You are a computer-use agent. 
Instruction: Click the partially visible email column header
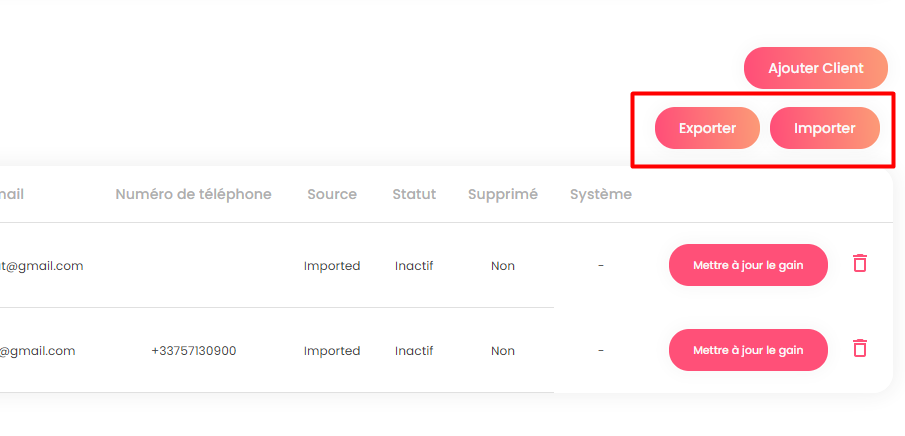tap(12, 194)
